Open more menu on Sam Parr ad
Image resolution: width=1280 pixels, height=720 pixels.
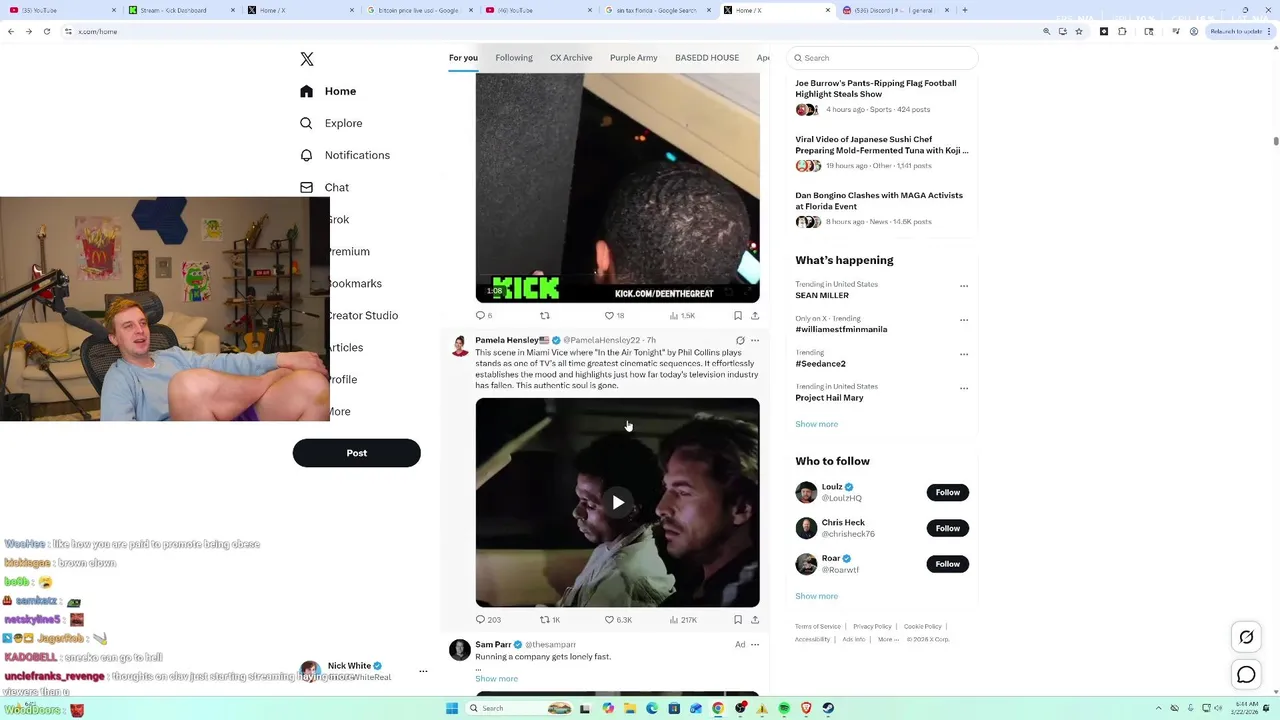(x=755, y=645)
